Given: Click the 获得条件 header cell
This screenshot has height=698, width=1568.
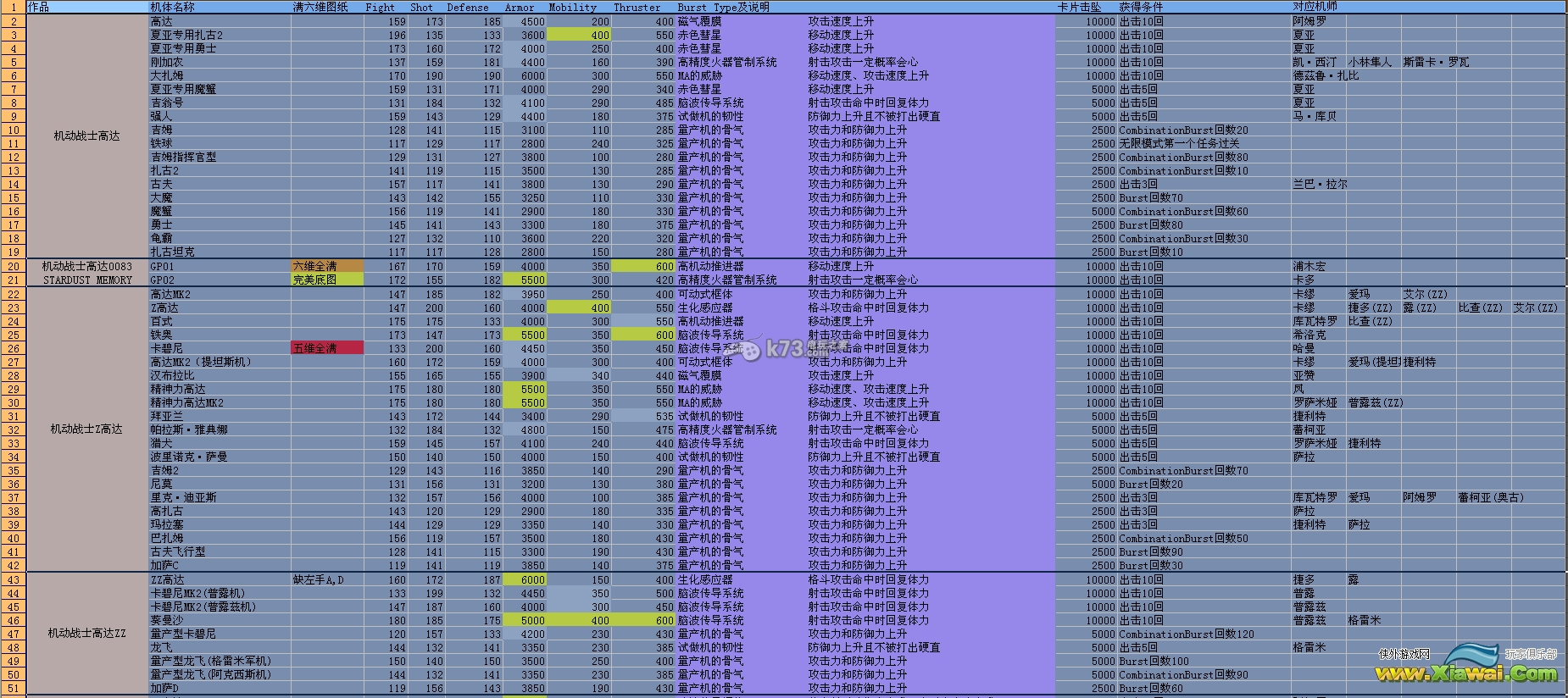Looking at the screenshot, I should pos(1204,7).
